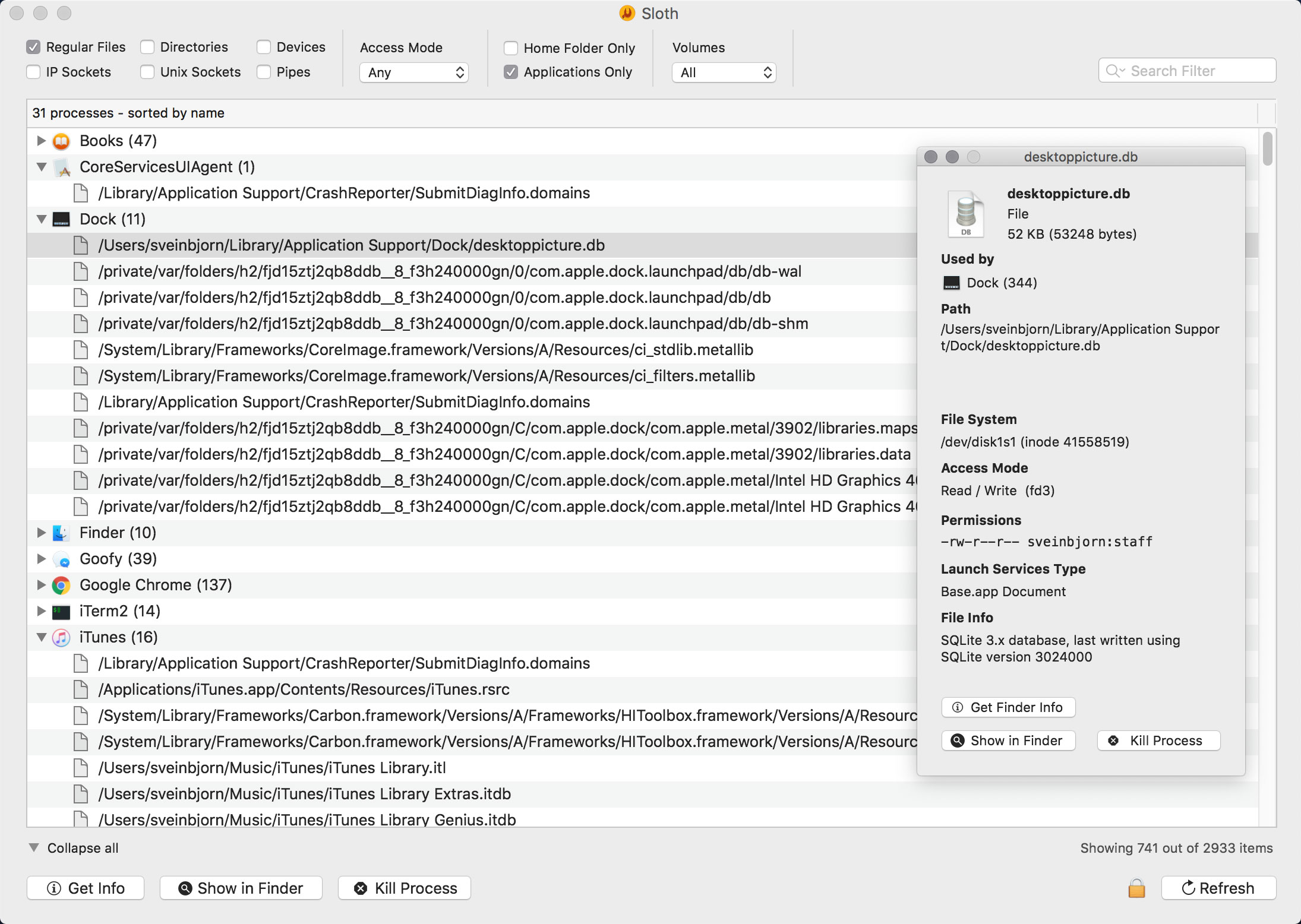Collapse the iTunes process tree
The image size is (1301, 924).
point(40,636)
